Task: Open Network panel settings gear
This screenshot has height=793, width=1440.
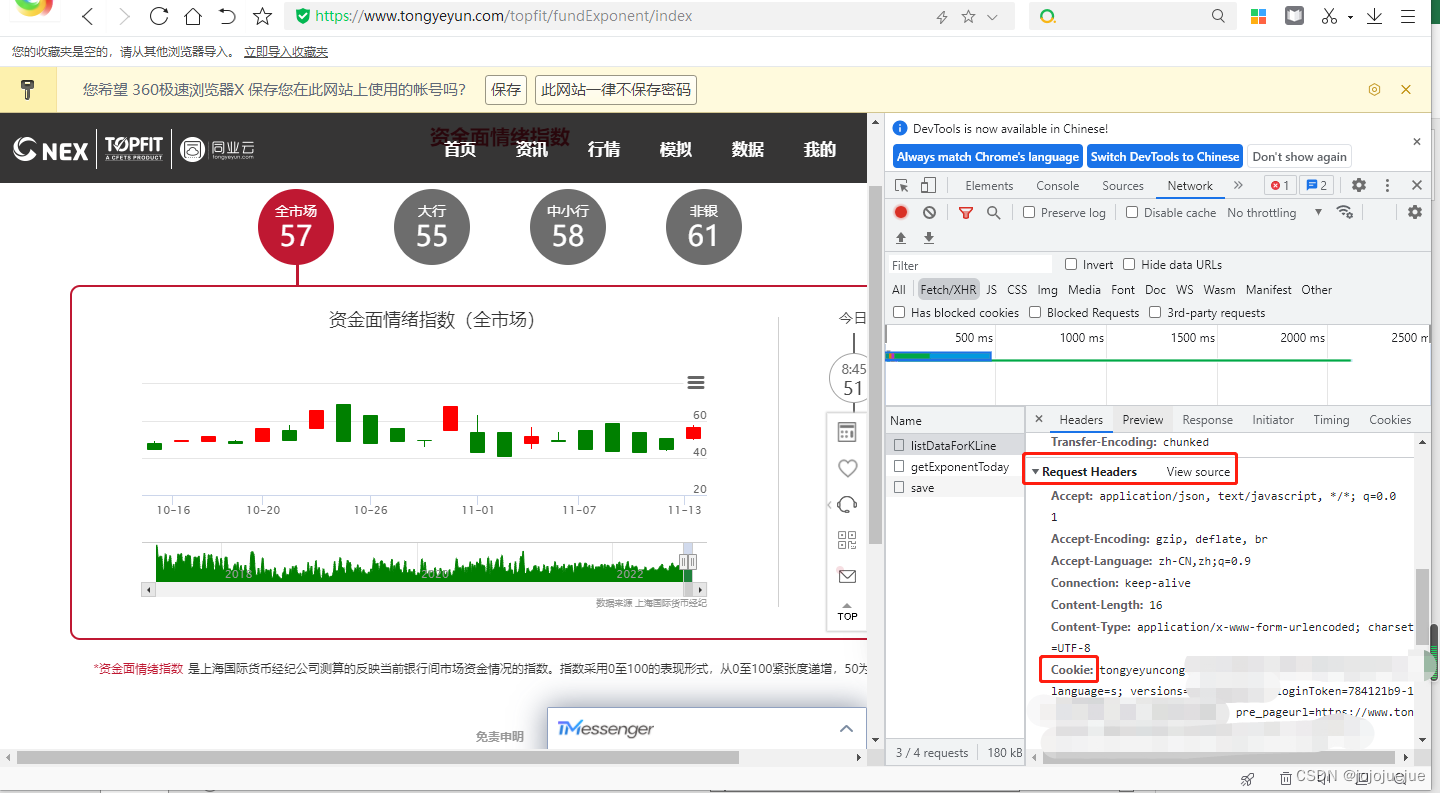Action: pos(1414,212)
